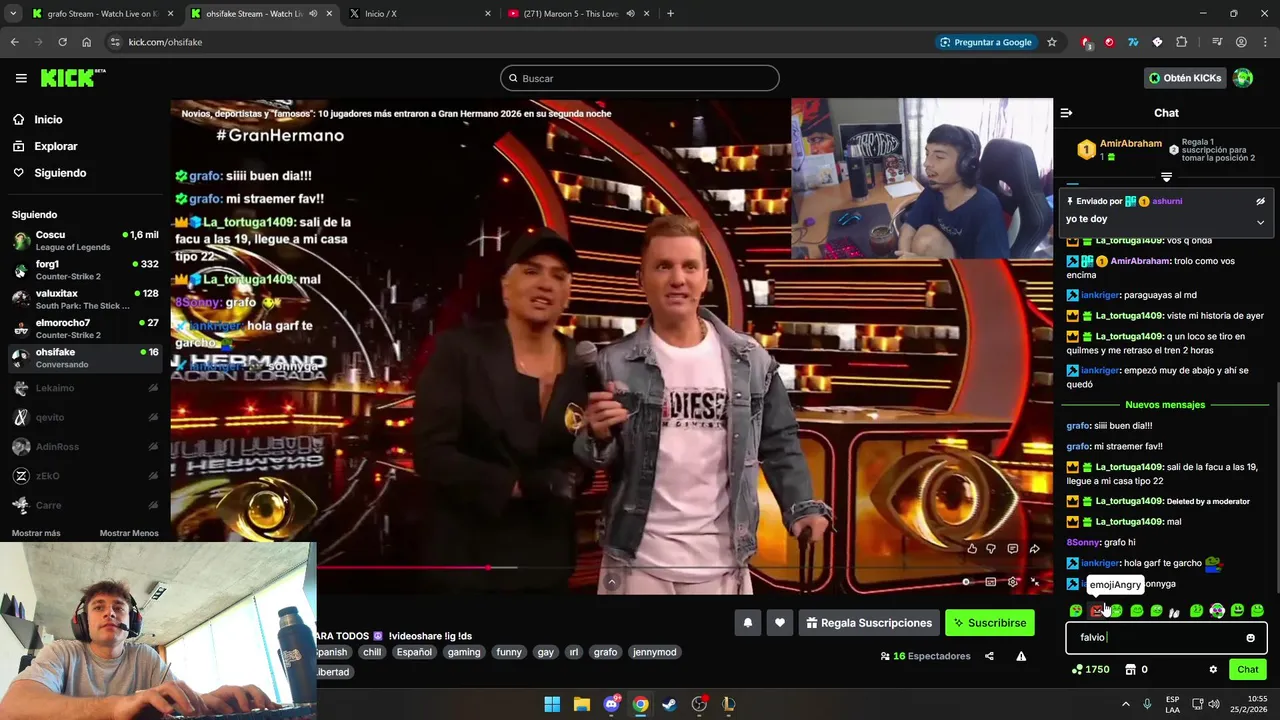The width and height of the screenshot is (1280, 720).
Task: Open the elmorocho7 channel in the sidebar
Action: pos(85,329)
